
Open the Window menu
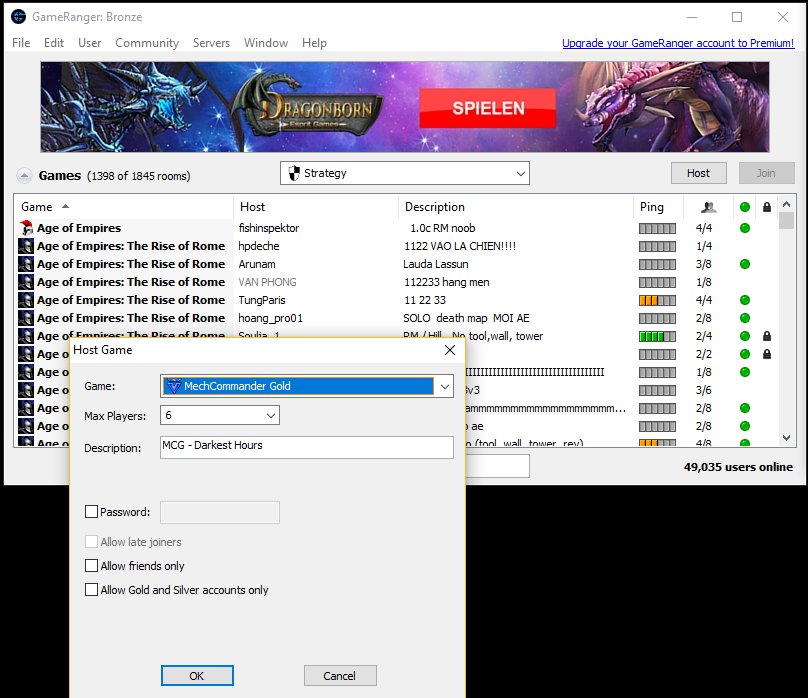pyautogui.click(x=266, y=43)
